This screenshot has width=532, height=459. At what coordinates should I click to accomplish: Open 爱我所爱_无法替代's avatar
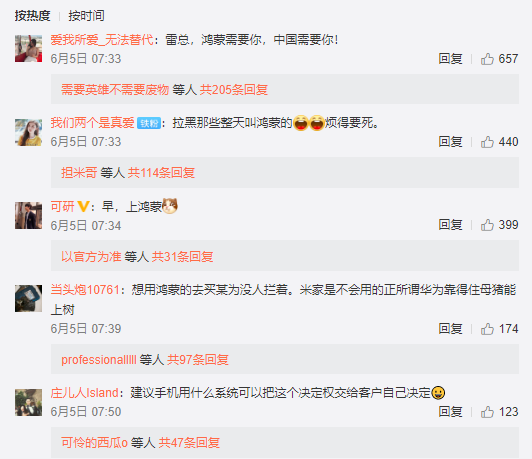[28, 48]
